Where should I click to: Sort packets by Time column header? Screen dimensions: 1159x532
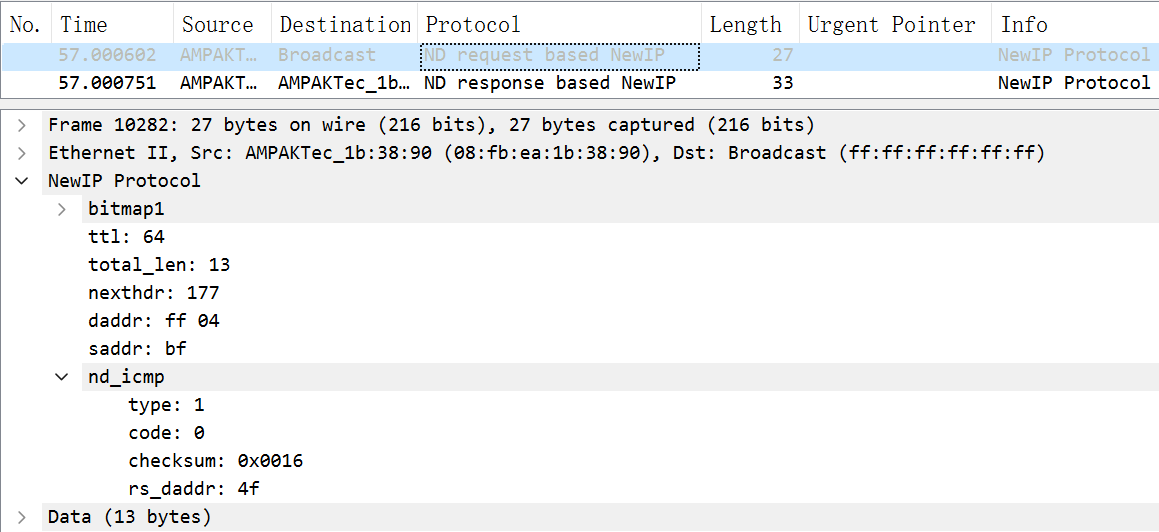[x=84, y=25]
